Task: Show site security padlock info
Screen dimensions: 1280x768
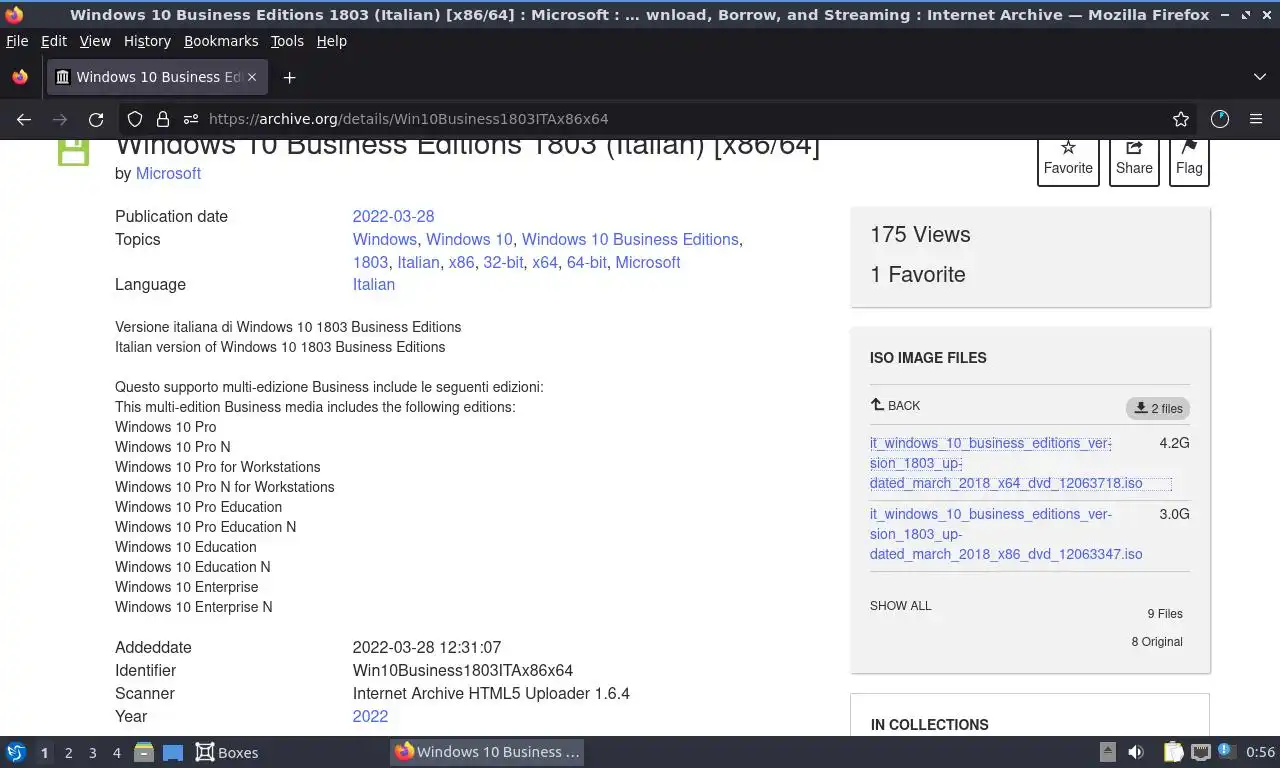Action: 163,119
